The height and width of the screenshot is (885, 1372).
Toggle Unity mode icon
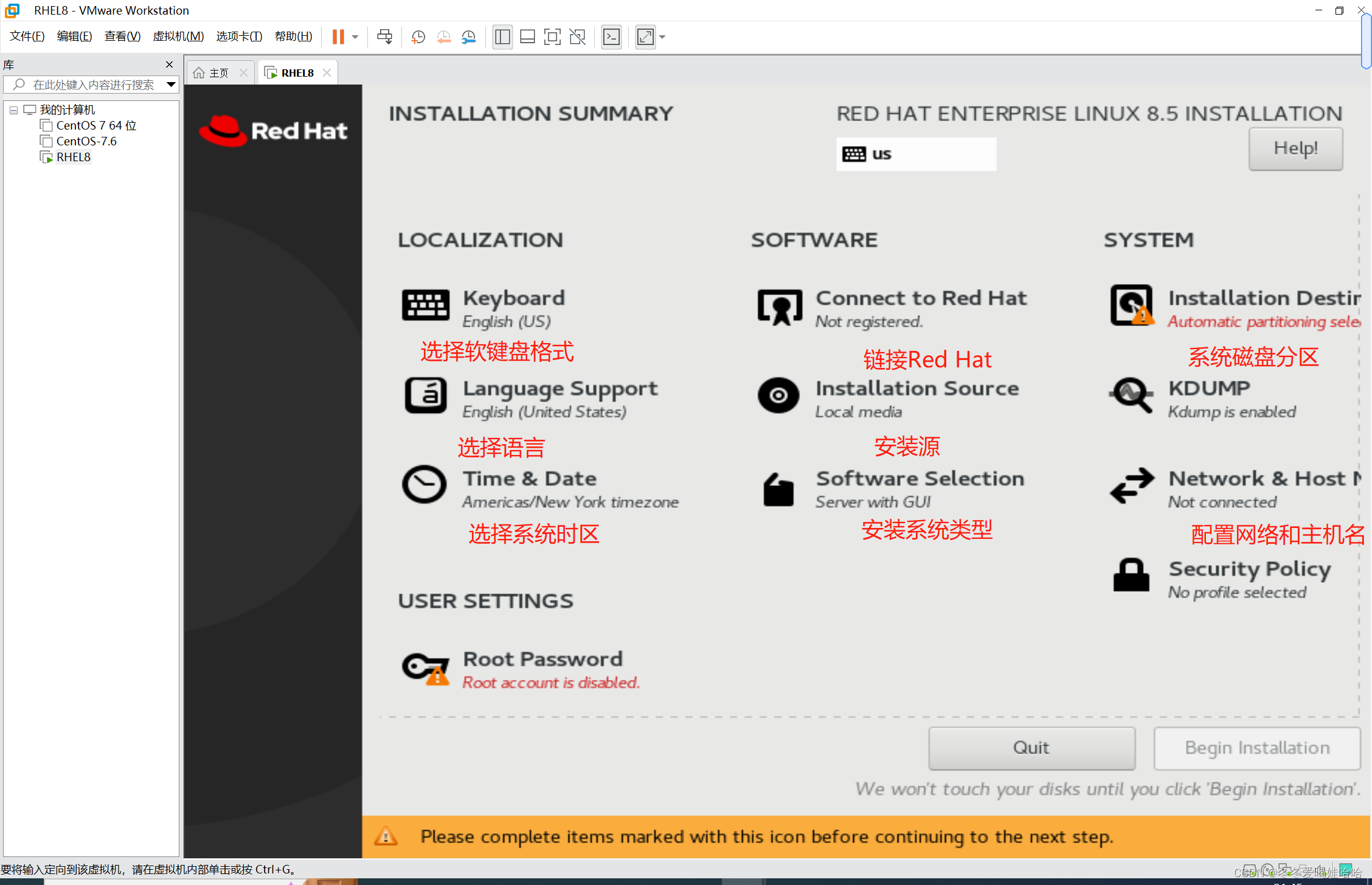pos(577,37)
